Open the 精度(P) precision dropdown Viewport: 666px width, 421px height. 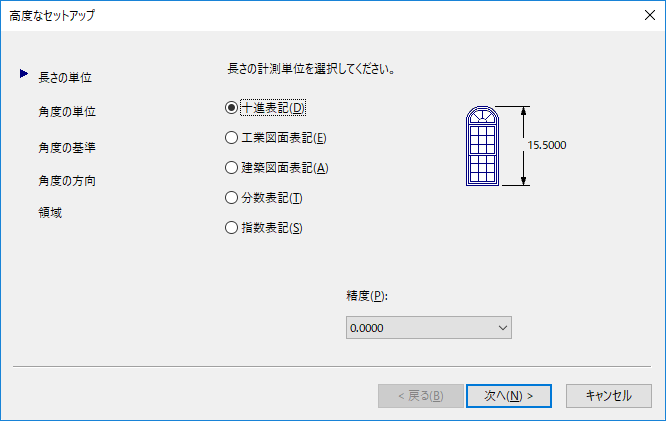pyautogui.click(x=428, y=327)
